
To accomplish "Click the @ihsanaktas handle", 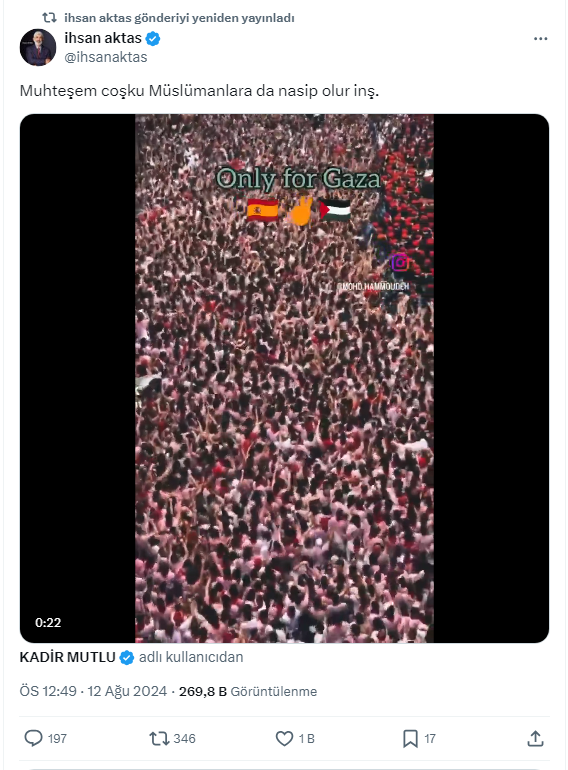I will pos(106,57).
